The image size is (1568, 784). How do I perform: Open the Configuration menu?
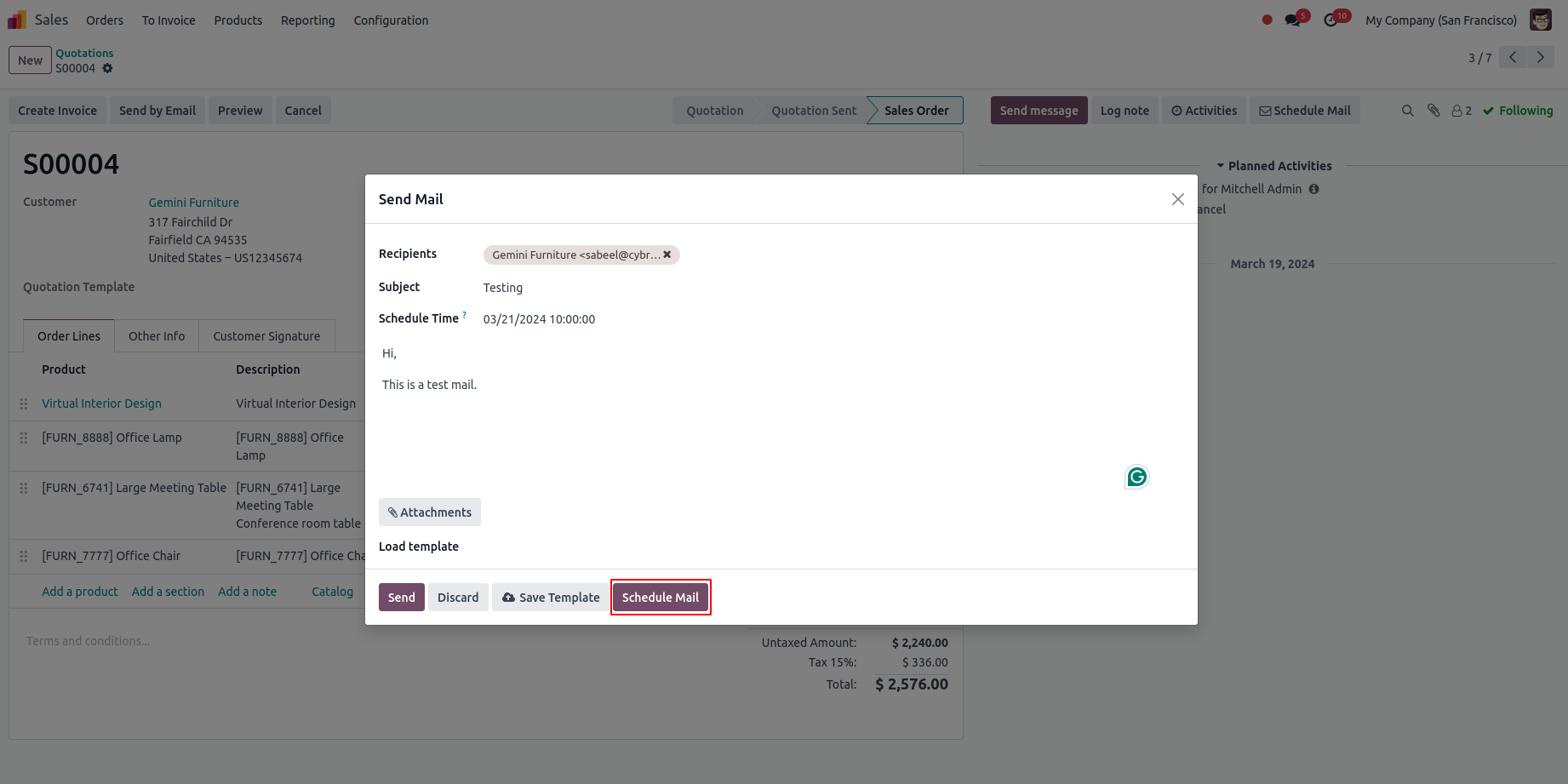pos(391,20)
